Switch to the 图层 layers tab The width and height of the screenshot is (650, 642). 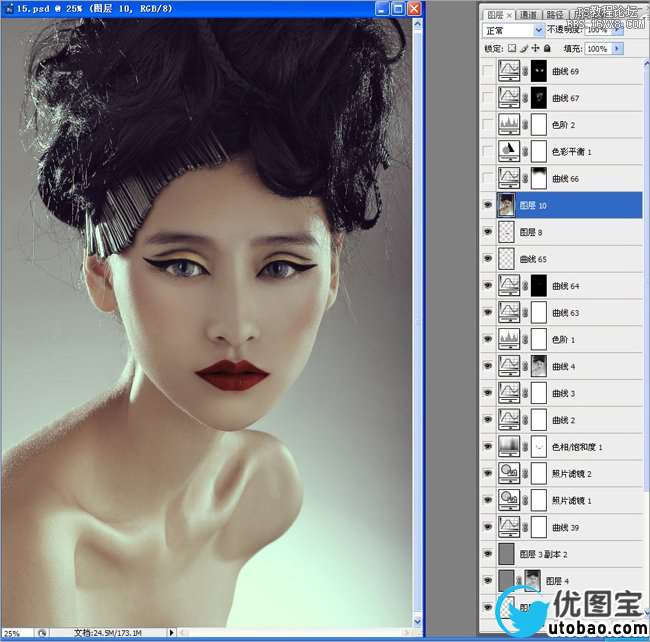pos(499,15)
